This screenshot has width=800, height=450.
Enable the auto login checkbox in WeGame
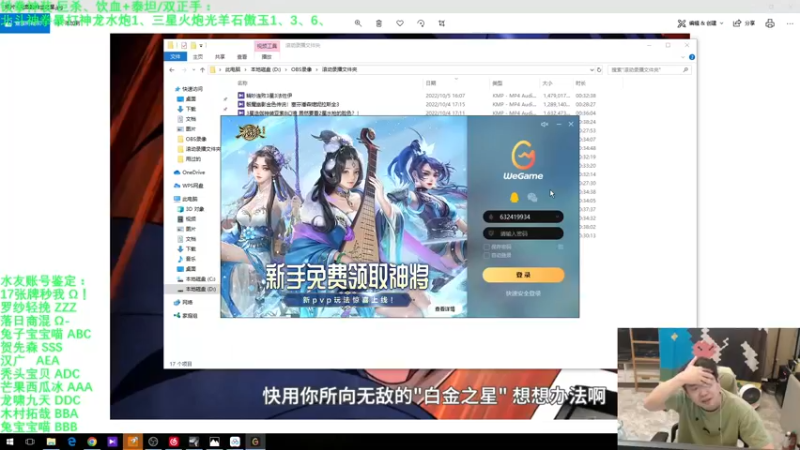[487, 255]
